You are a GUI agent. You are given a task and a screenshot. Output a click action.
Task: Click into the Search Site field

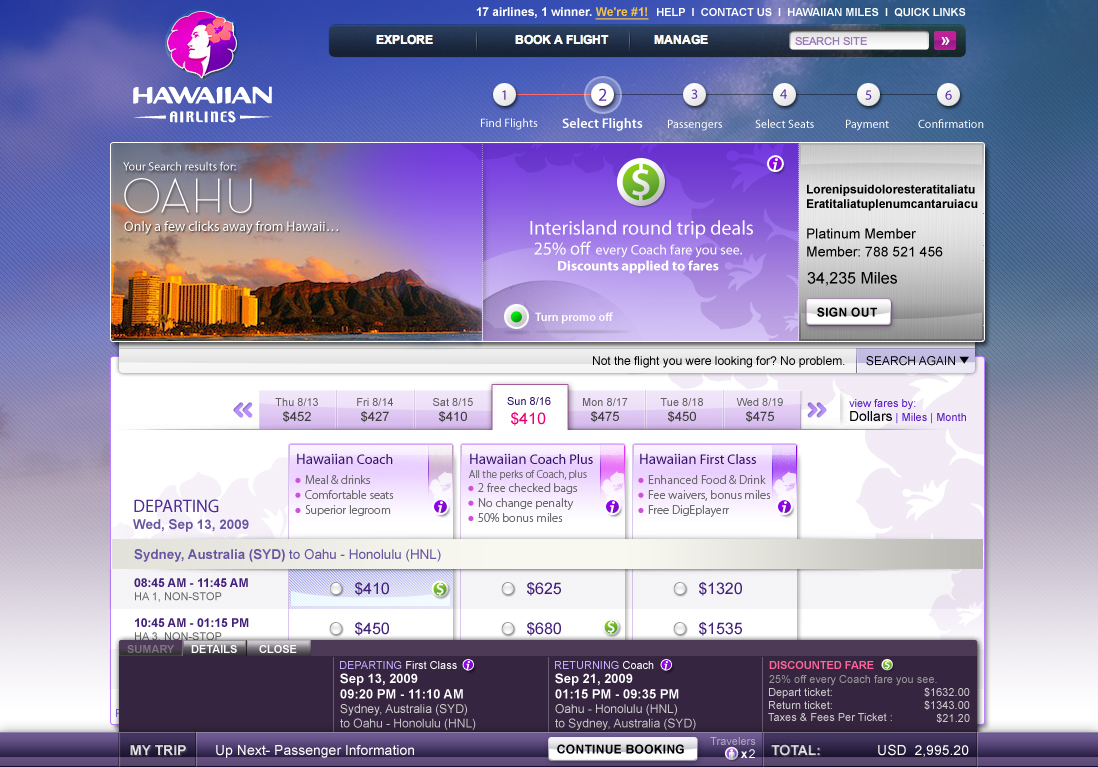click(859, 41)
